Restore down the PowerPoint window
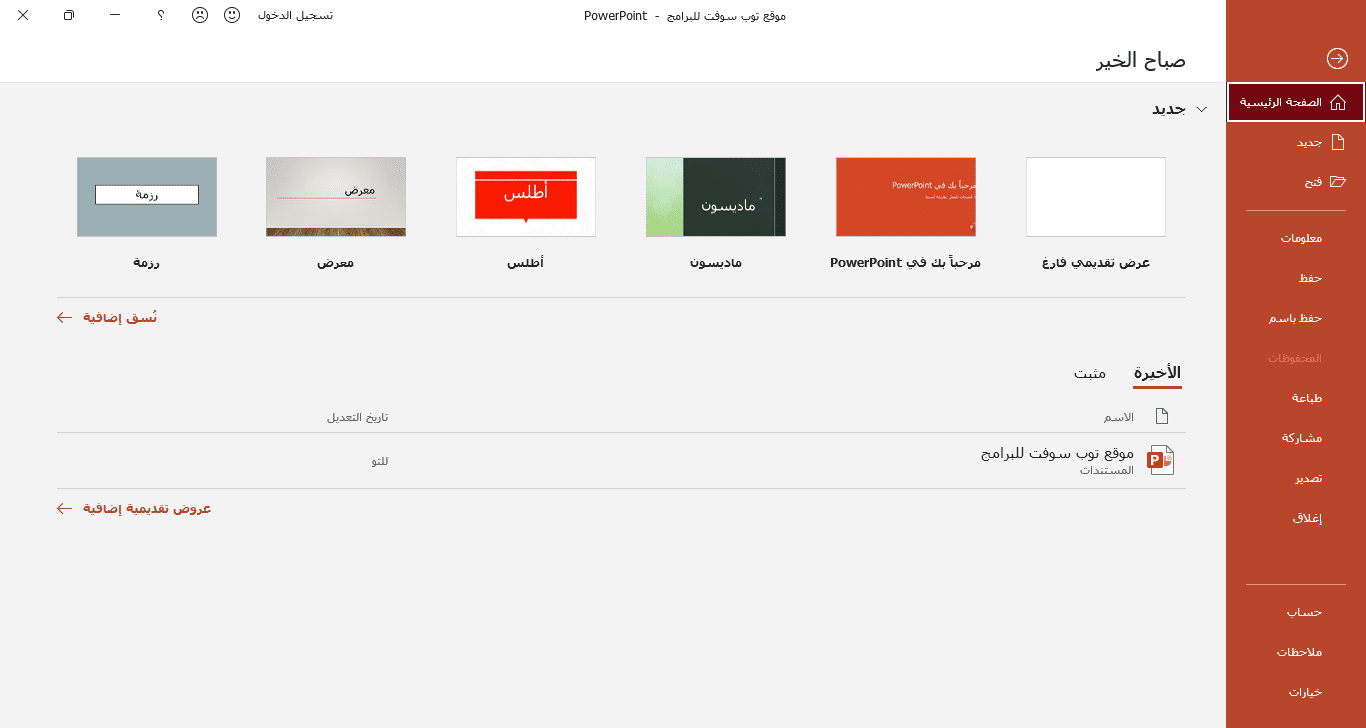The image size is (1366, 728). point(68,15)
